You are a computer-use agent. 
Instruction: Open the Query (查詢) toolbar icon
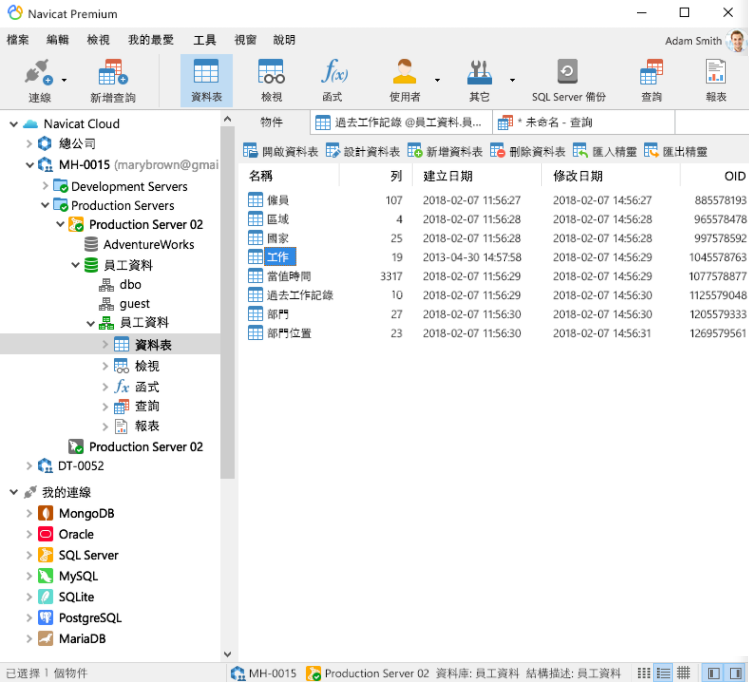(651, 72)
